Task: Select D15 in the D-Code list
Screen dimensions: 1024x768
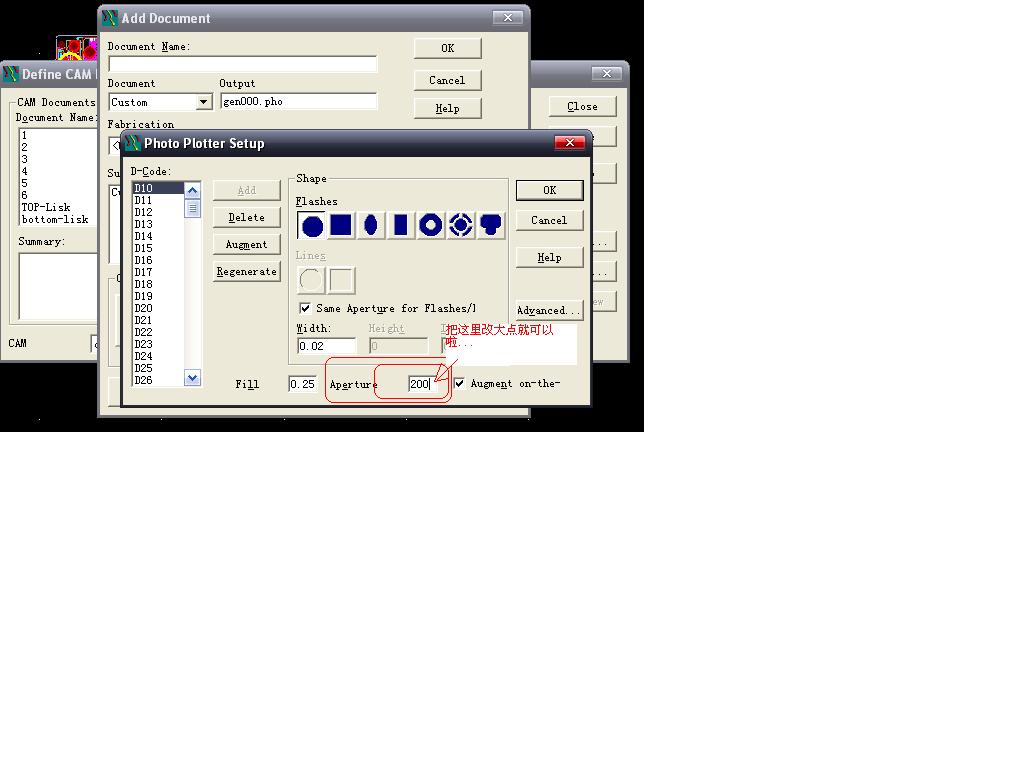Action: tap(159, 248)
